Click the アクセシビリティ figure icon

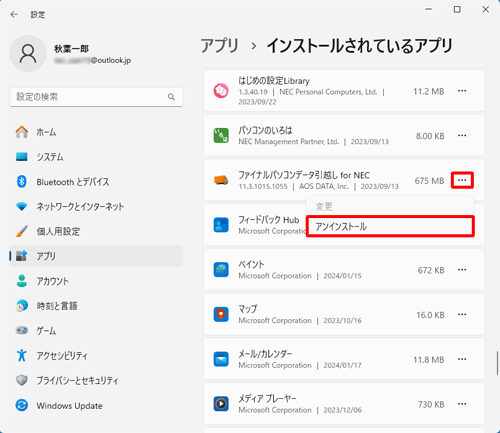[x=22, y=355]
